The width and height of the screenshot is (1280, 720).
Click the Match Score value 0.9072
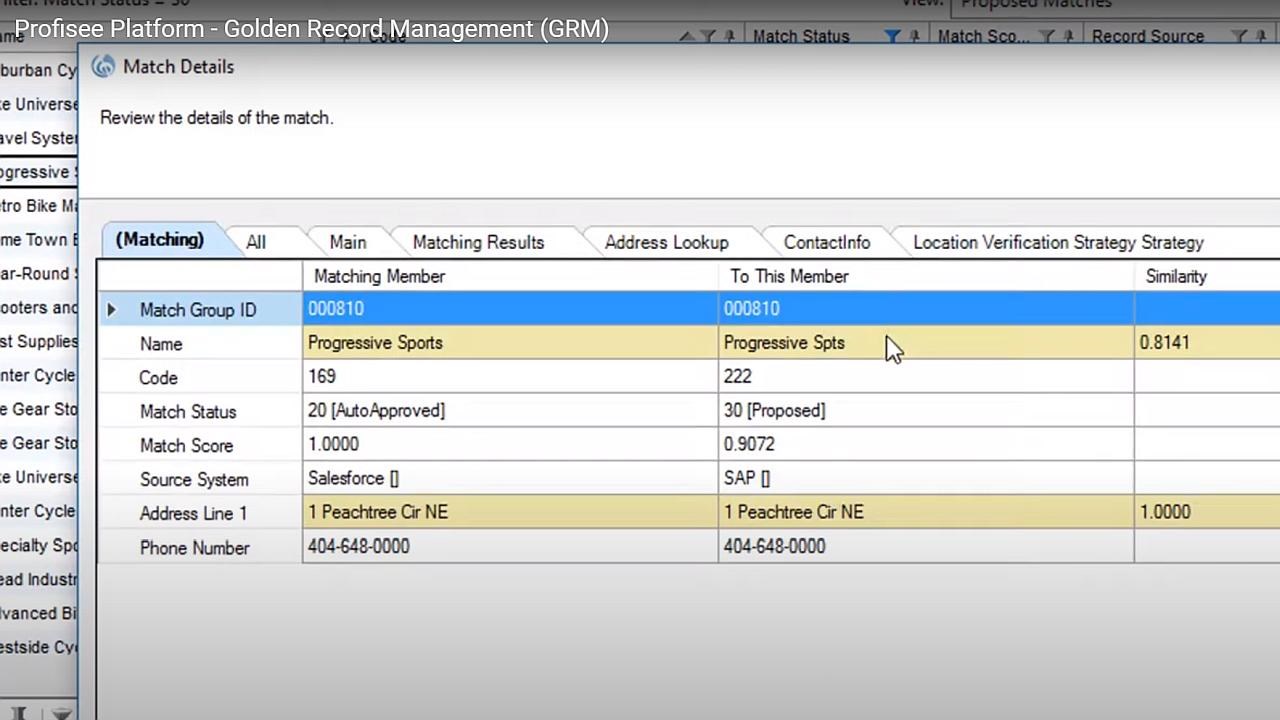(x=926, y=445)
